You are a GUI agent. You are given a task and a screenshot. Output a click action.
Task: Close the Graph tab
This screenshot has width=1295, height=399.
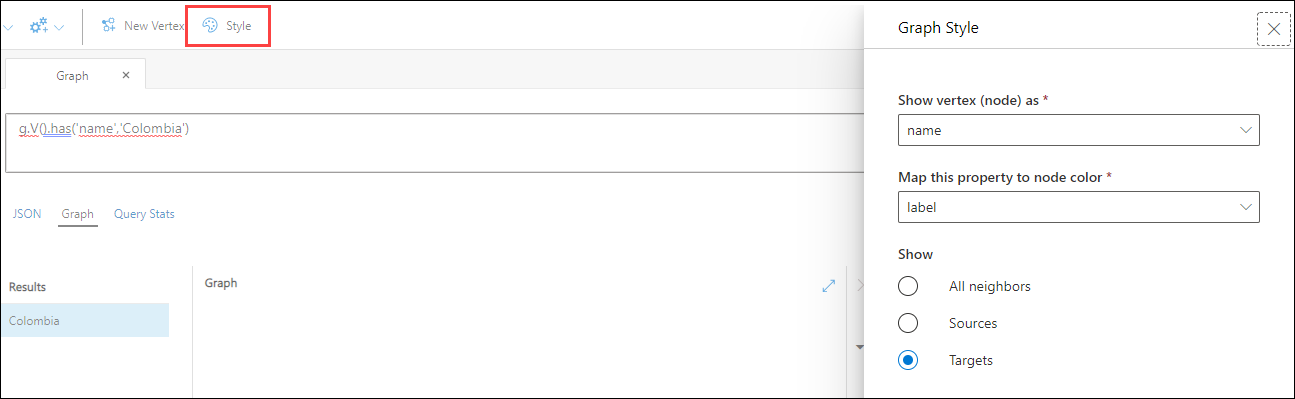pyautogui.click(x=126, y=75)
